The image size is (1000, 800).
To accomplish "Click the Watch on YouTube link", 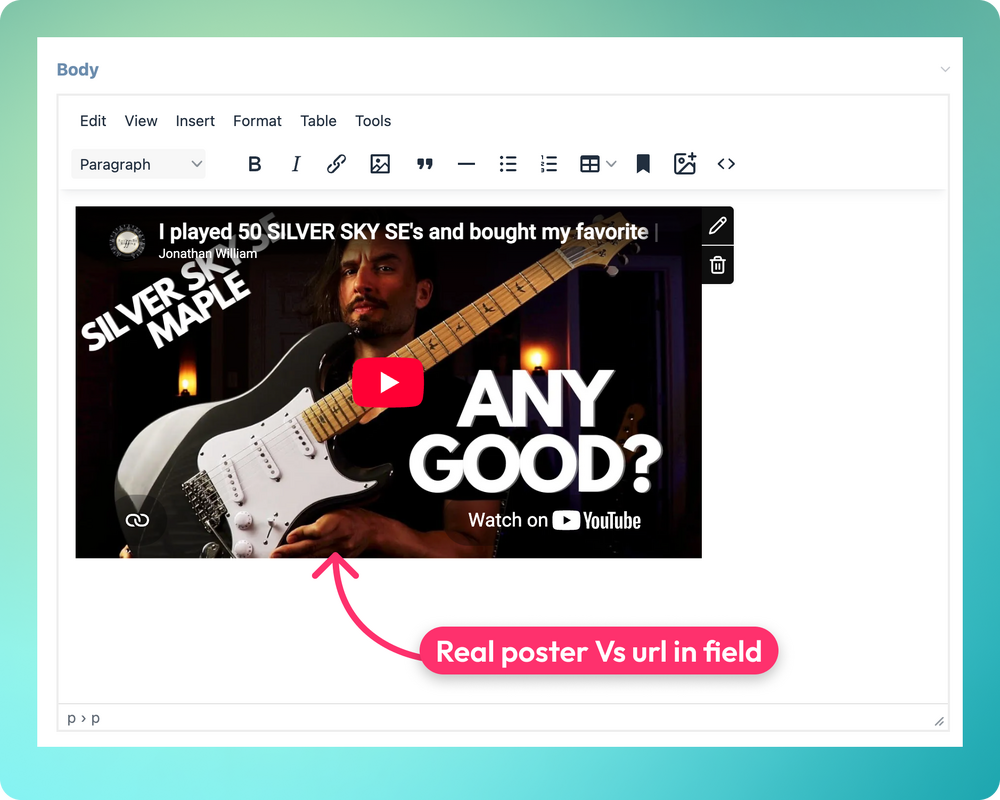I will pyautogui.click(x=554, y=521).
